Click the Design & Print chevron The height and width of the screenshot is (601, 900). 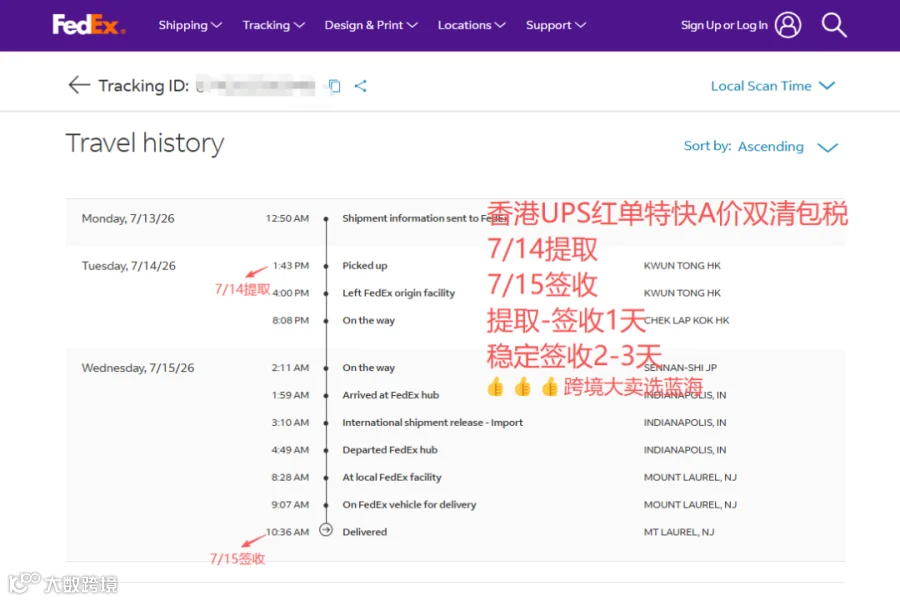(x=412, y=25)
